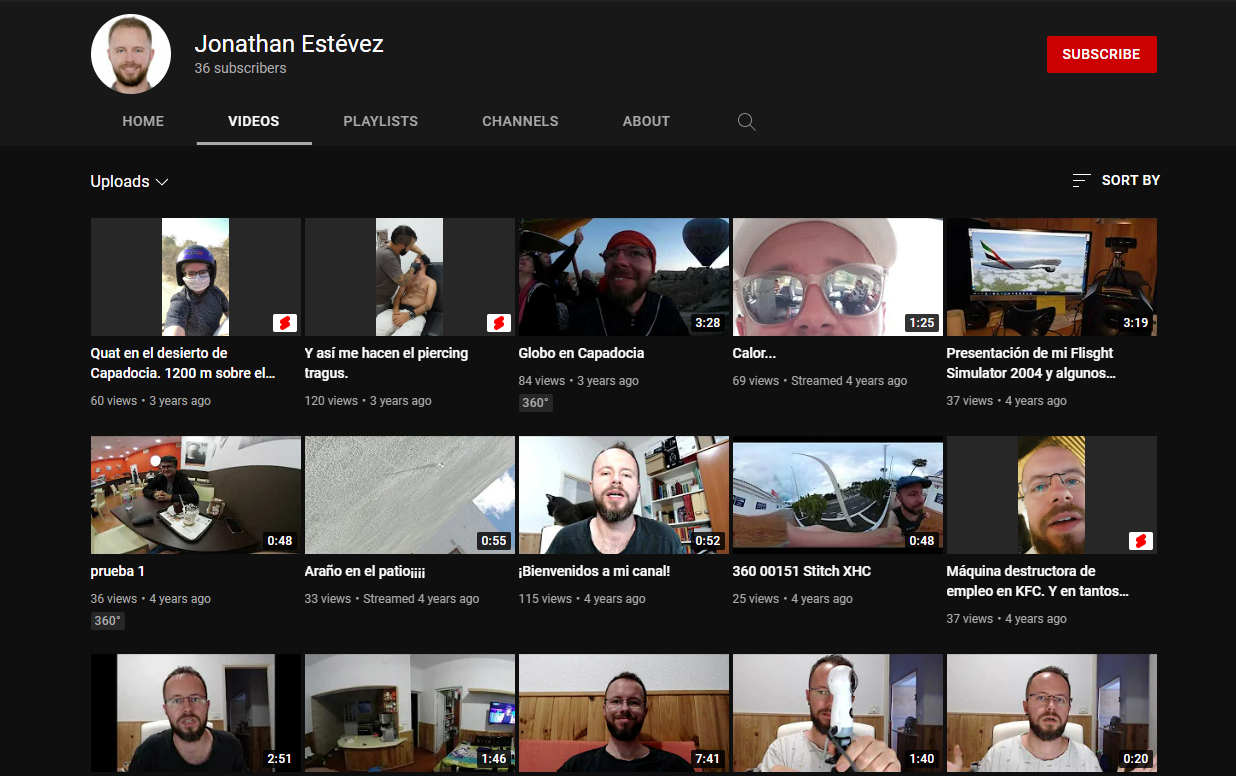Click Shorts badge on piercing tragus thumbnail
The image size is (1236, 776).
click(499, 323)
